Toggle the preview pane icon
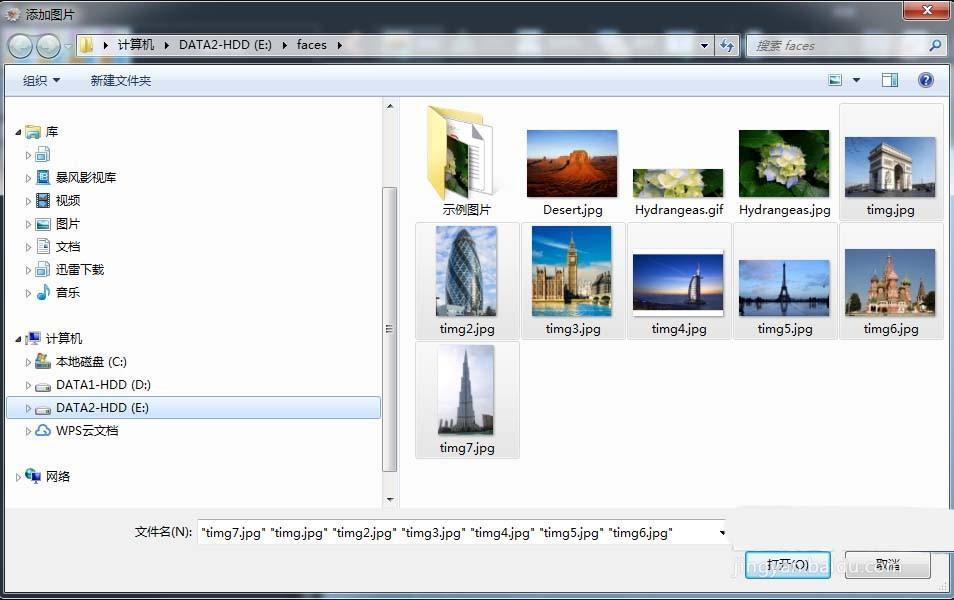Viewport: 954px width, 600px height. [890, 80]
